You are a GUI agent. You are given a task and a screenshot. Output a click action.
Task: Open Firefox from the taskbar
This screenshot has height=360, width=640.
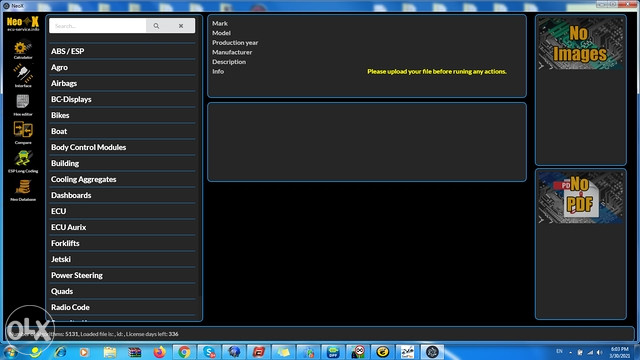160,351
